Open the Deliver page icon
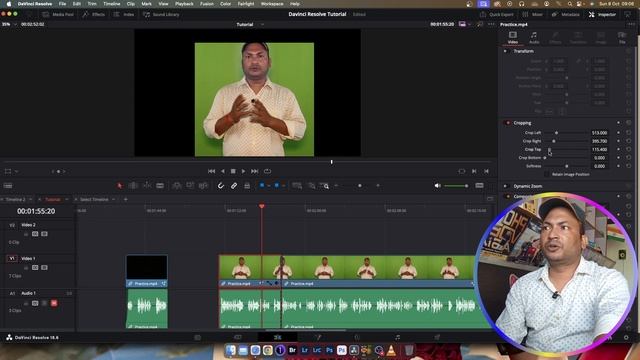640x360 pixels. click(x=437, y=338)
